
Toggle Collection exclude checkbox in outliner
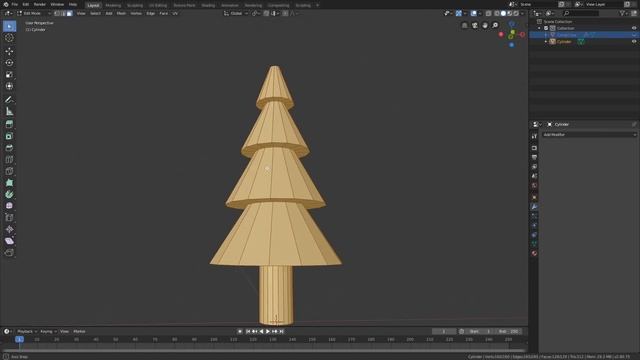pos(546,28)
